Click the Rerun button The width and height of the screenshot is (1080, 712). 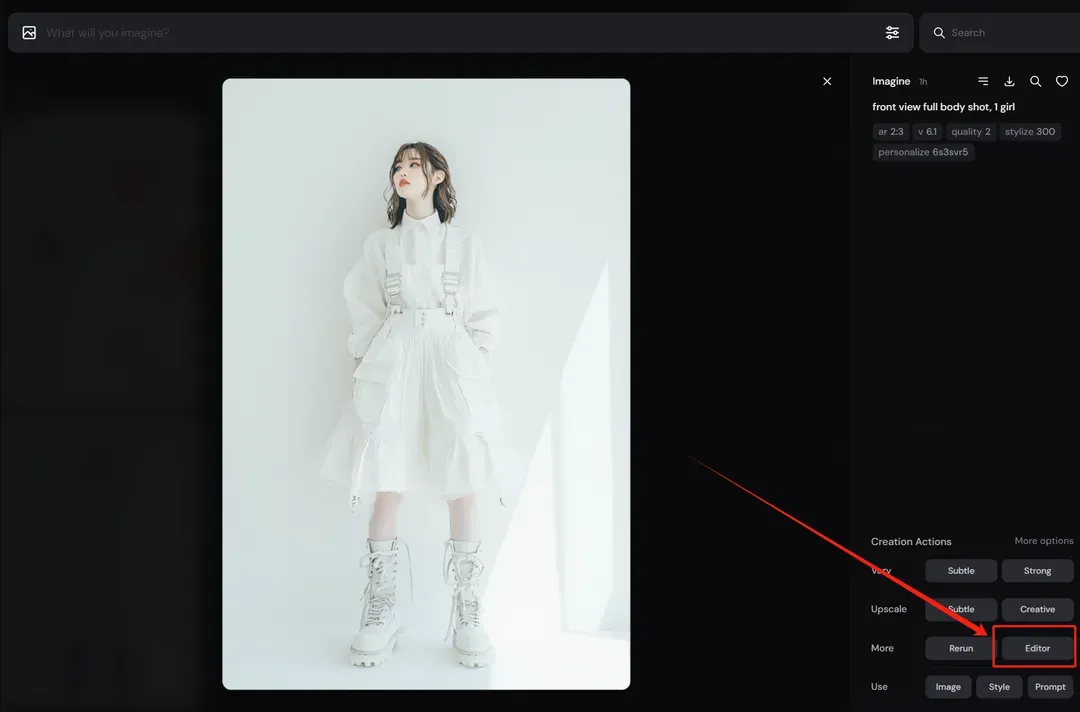point(961,648)
